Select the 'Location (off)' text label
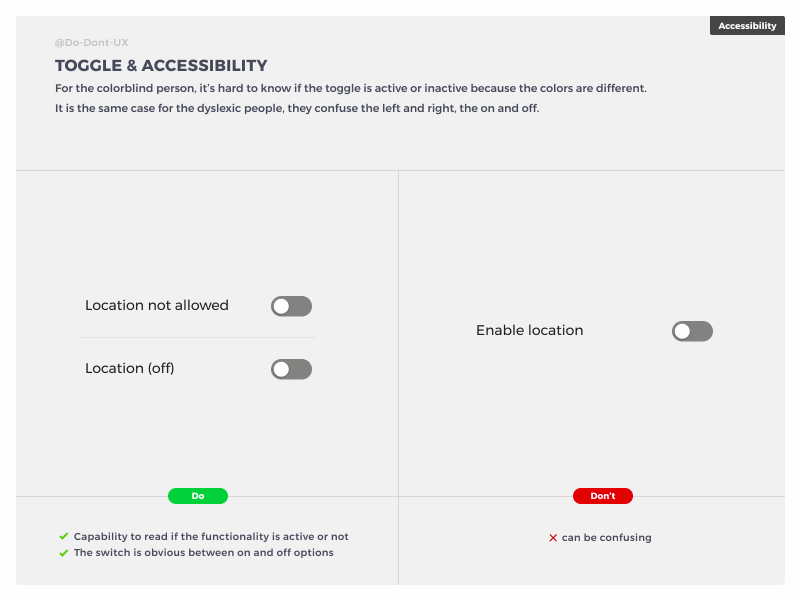This screenshot has width=800, height=600. click(x=129, y=368)
